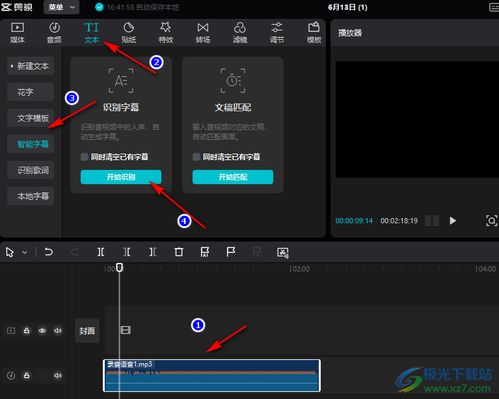Check 同时清空已有字幕 under 识别字幕

pyautogui.click(x=84, y=157)
